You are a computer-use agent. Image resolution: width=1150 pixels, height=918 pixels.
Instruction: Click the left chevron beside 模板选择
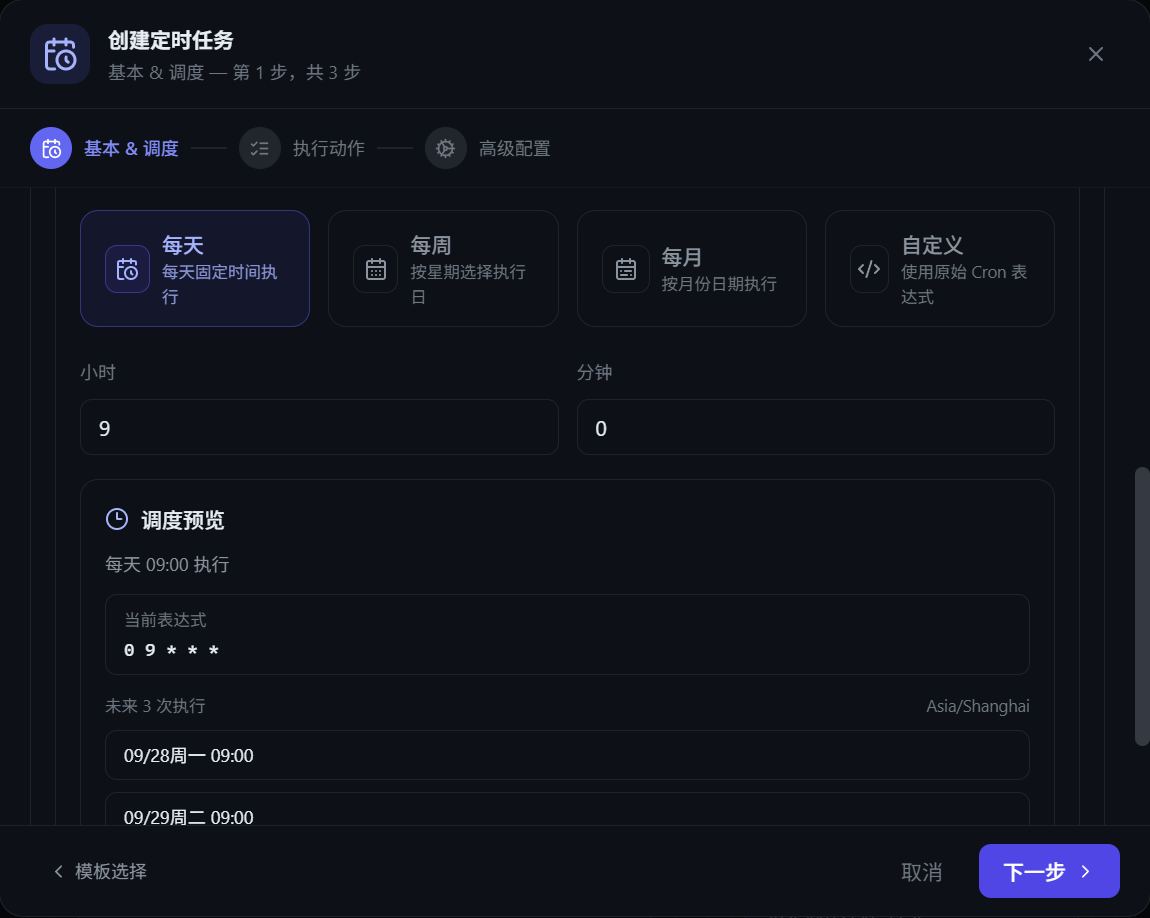(59, 871)
